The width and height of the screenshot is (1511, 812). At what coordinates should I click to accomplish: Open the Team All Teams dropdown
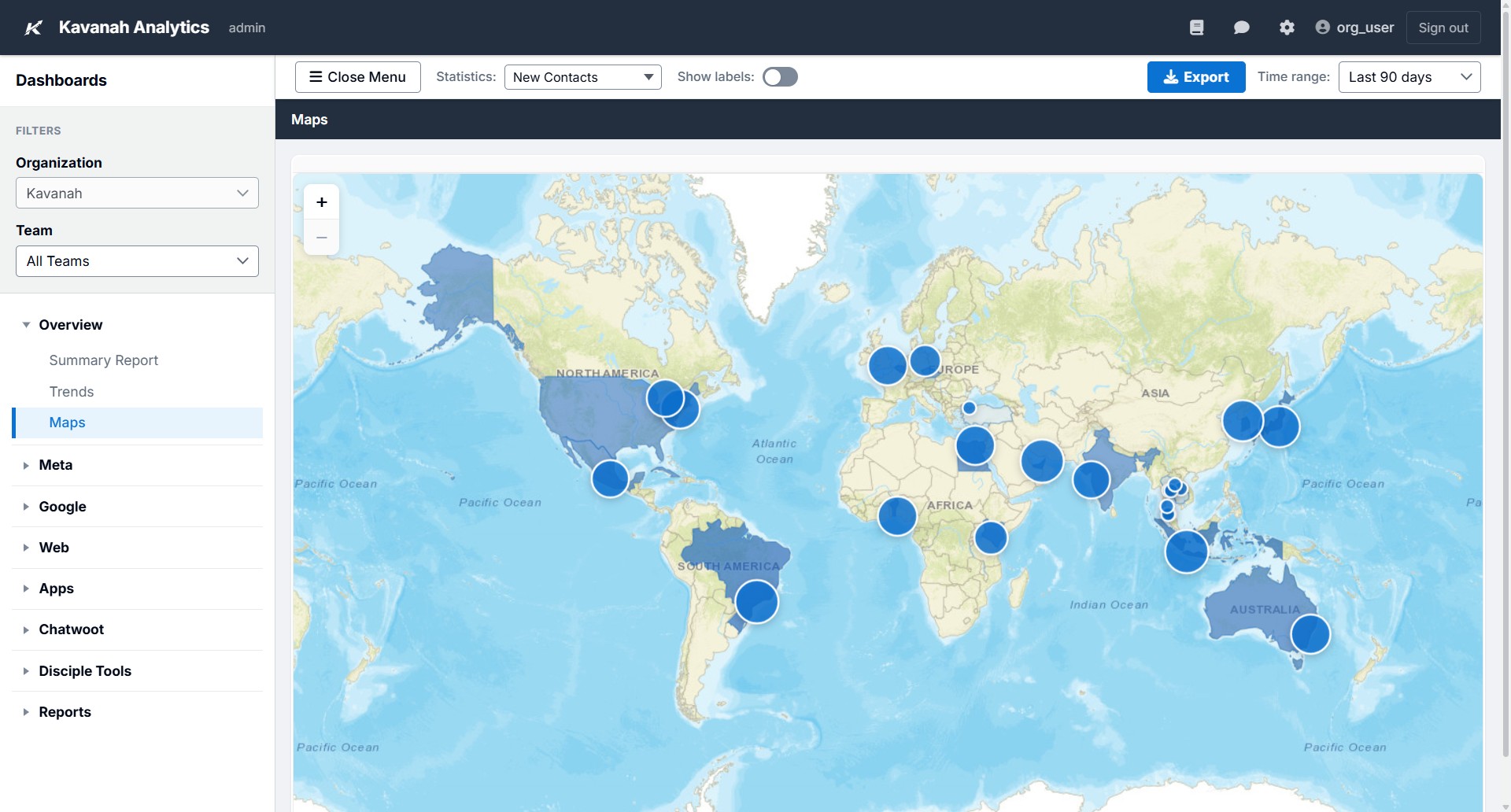coord(137,261)
